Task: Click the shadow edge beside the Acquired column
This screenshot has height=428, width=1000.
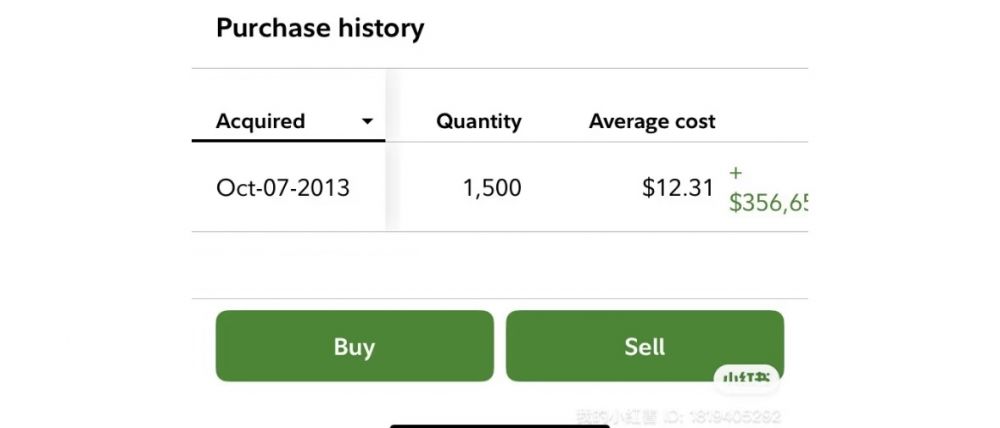Action: pos(390,150)
